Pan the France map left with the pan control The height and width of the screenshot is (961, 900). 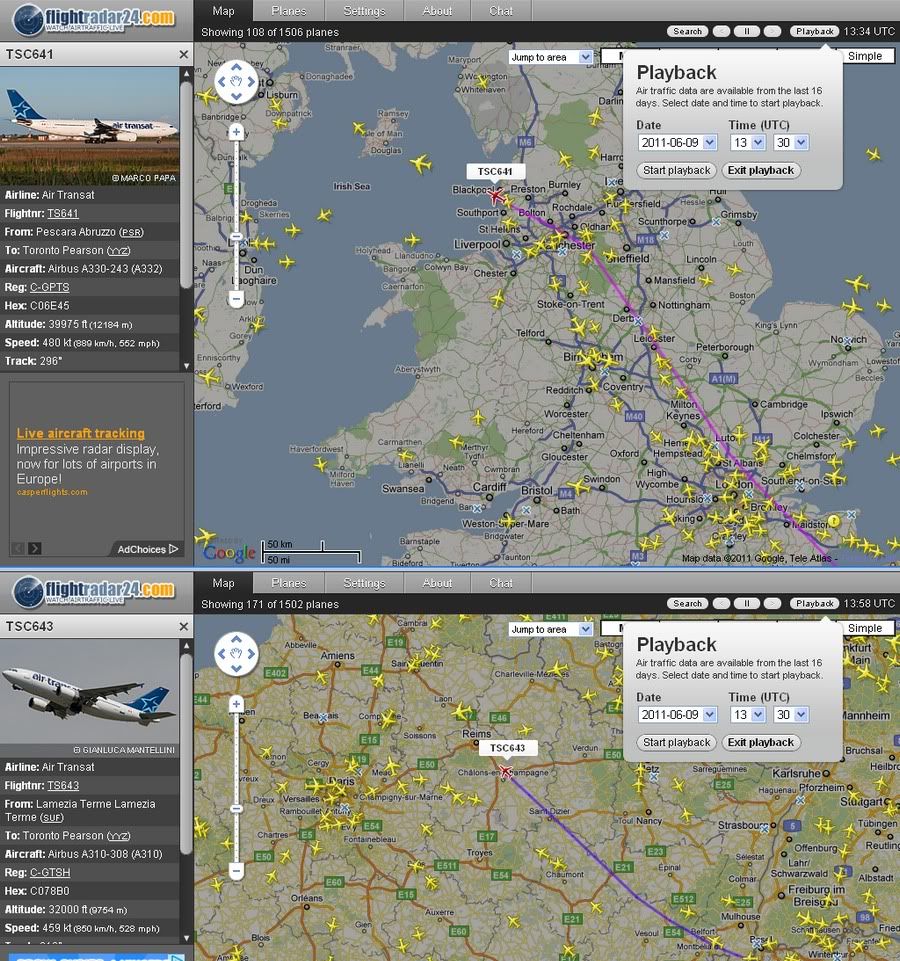pos(222,654)
